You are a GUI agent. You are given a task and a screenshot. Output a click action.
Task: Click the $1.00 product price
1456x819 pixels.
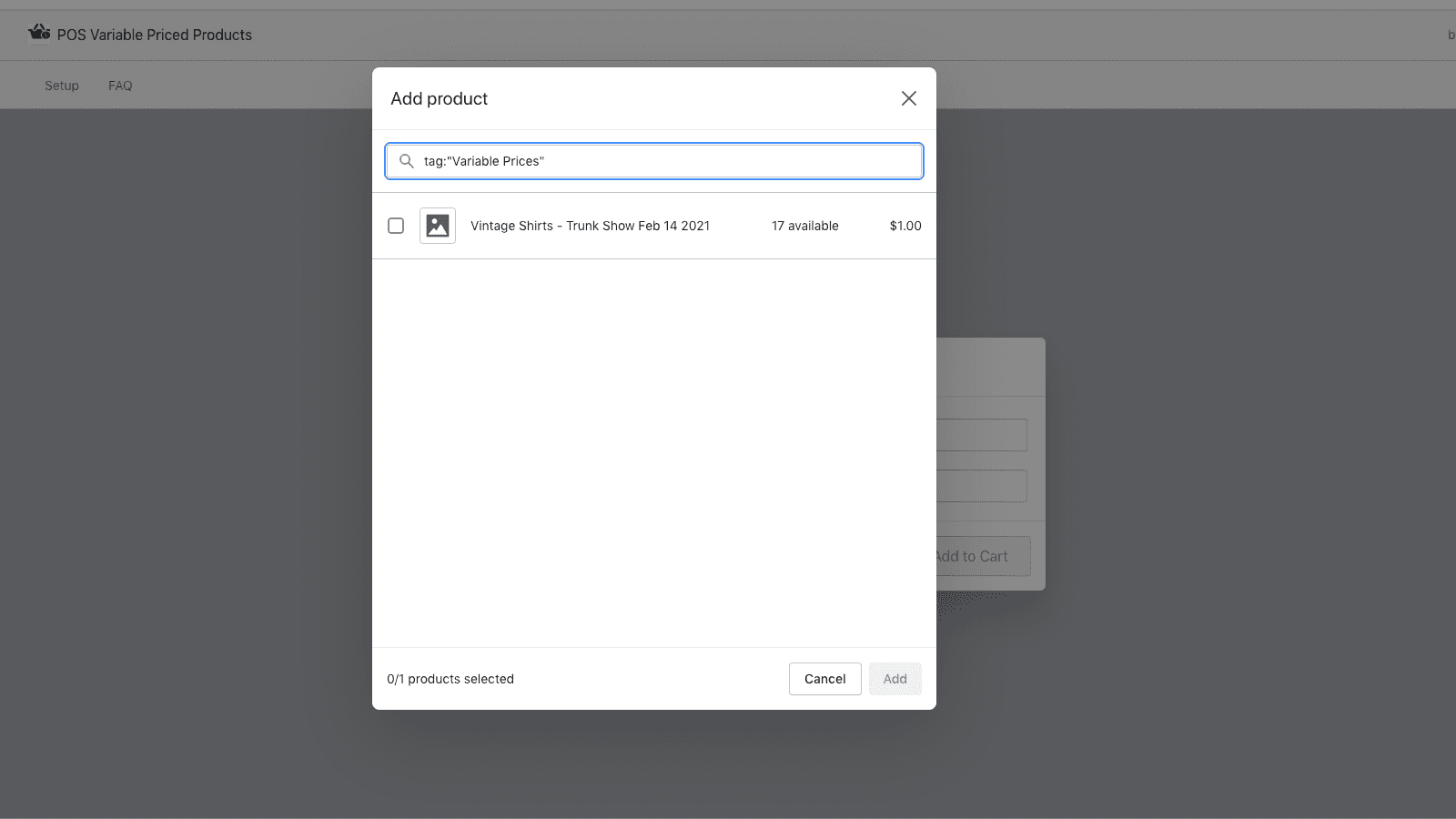905,226
